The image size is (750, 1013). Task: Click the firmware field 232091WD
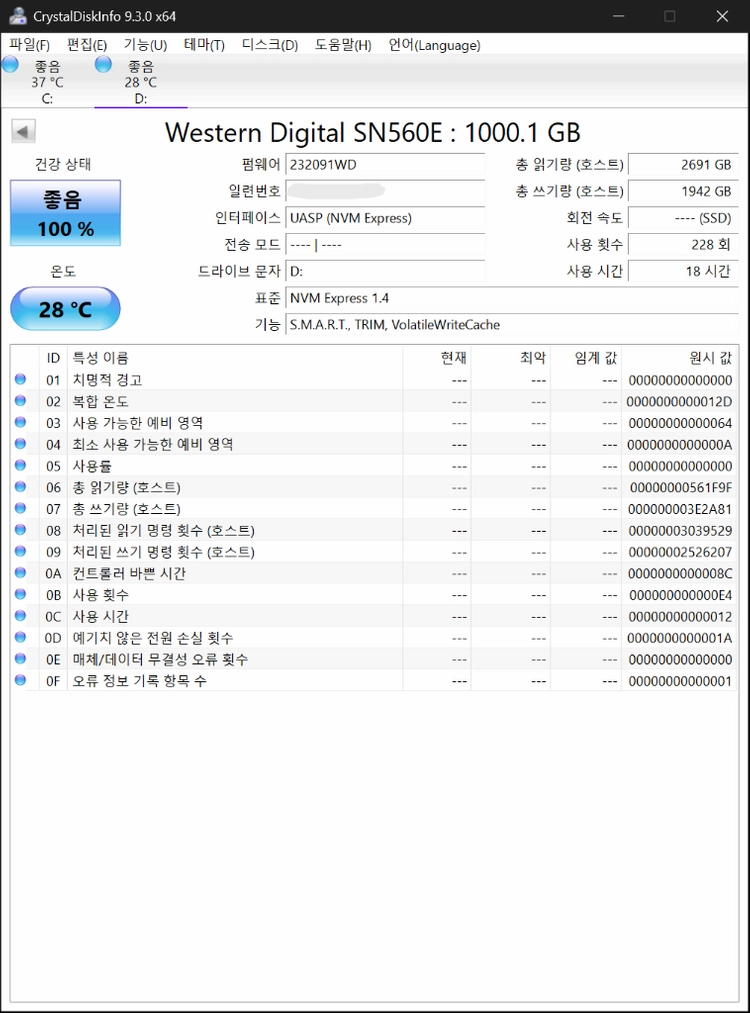[385, 164]
